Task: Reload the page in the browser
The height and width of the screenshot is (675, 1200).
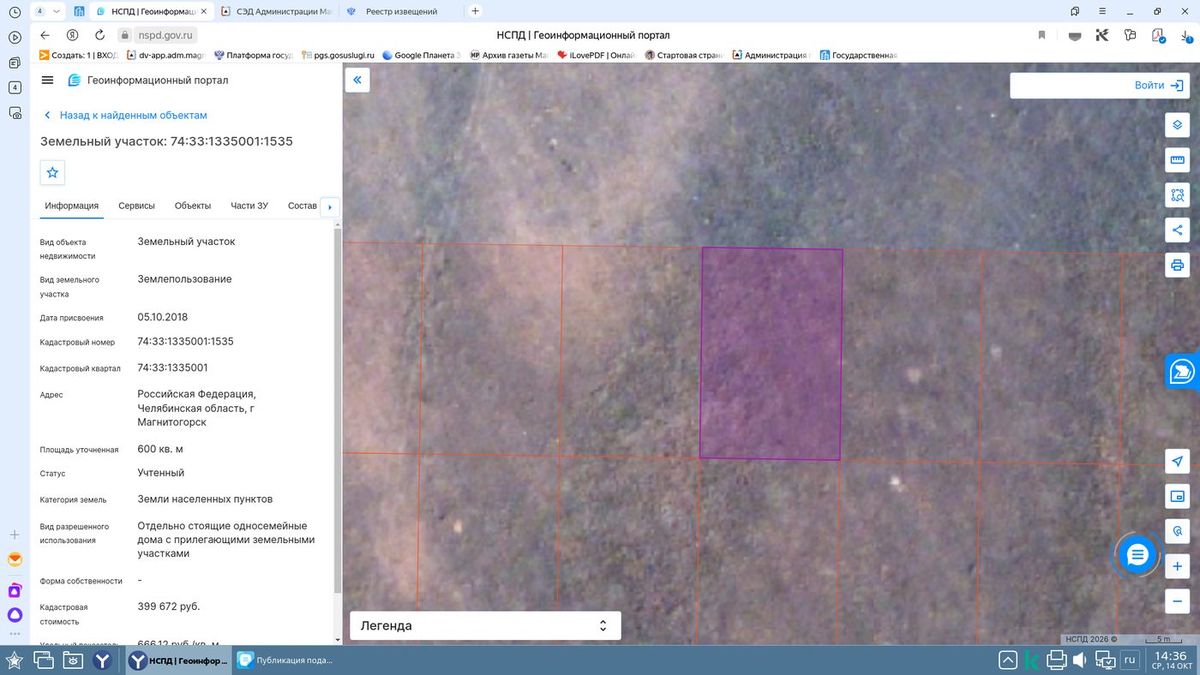Action: tap(99, 35)
